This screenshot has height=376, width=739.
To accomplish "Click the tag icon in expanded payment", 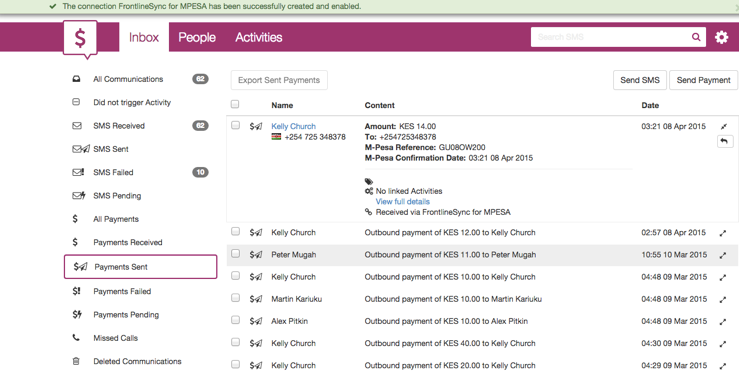I will point(369,181).
